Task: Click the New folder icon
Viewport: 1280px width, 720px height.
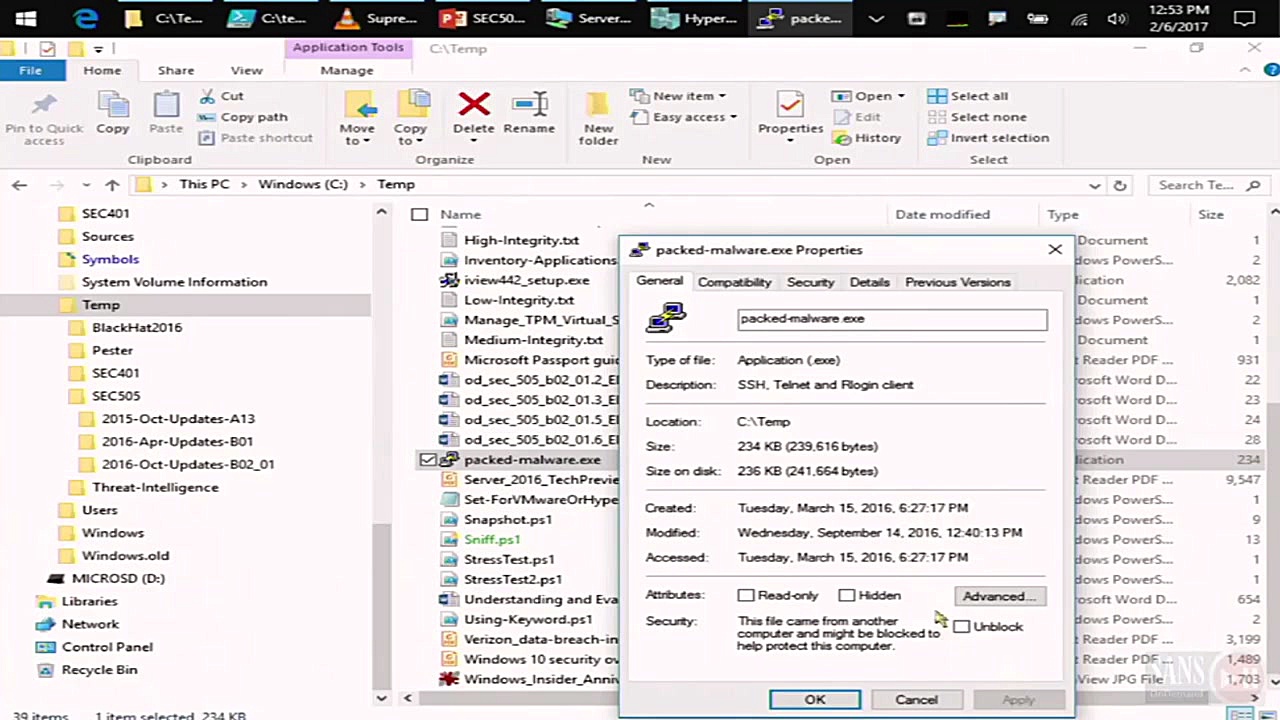Action: click(x=598, y=105)
